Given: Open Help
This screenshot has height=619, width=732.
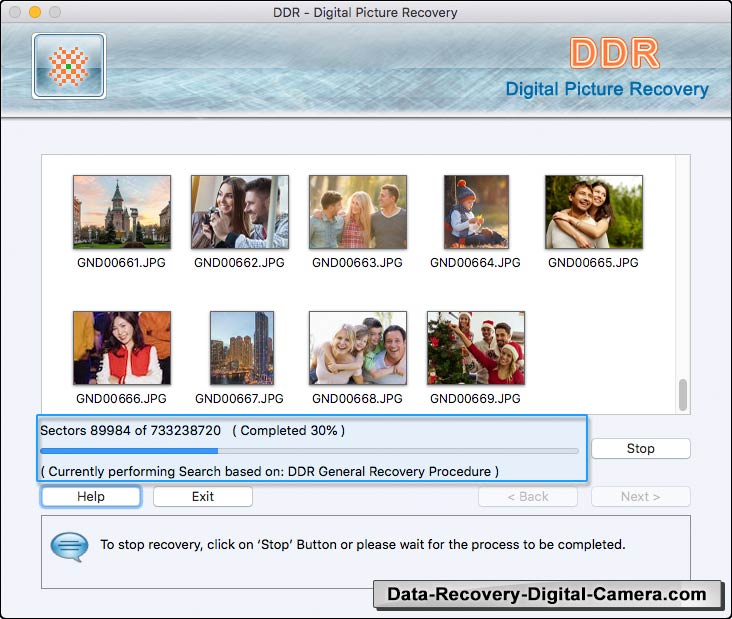Looking at the screenshot, I should pos(91,496).
